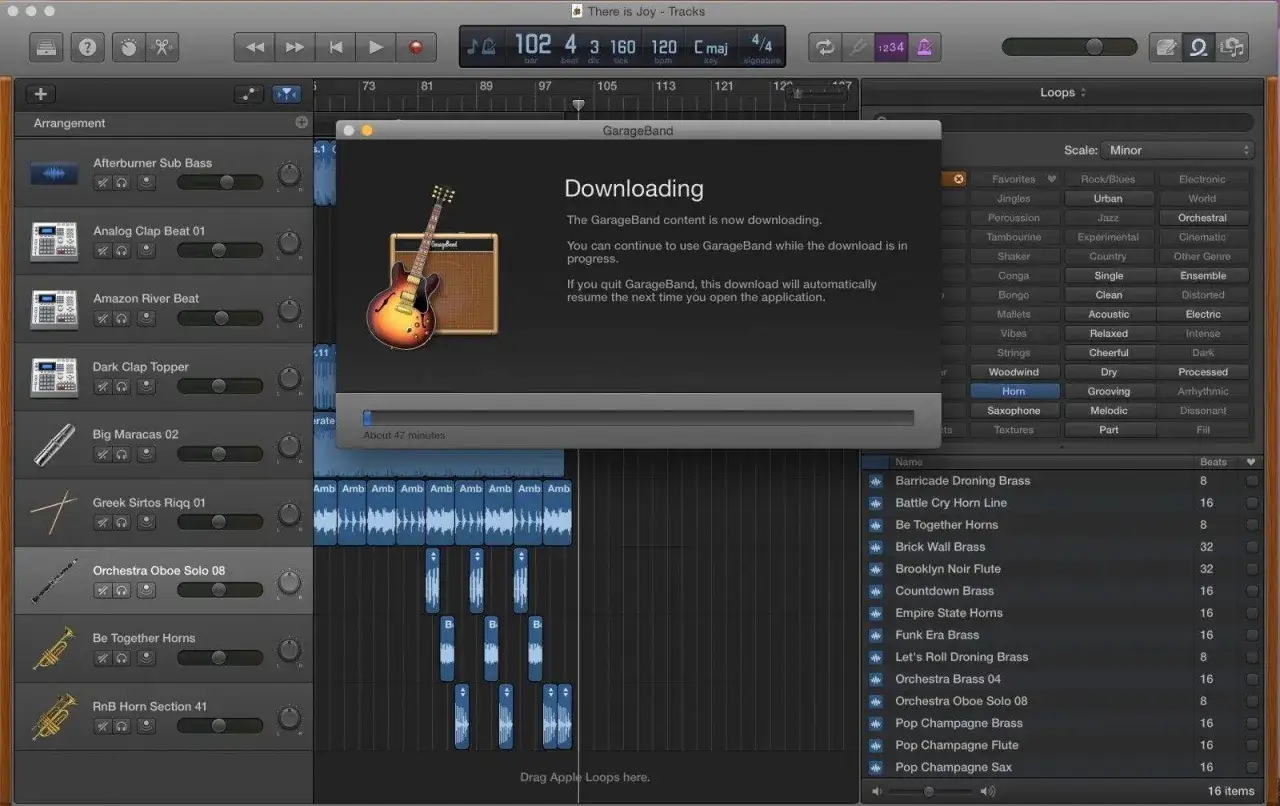Sort loops by Name column header
The height and width of the screenshot is (806, 1280).
[x=909, y=462]
